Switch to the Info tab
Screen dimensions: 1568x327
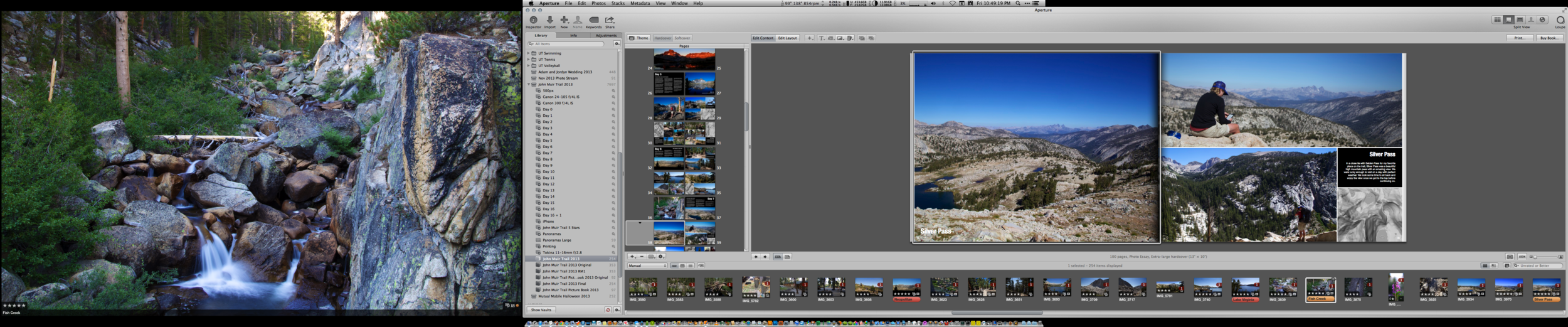pos(573,35)
